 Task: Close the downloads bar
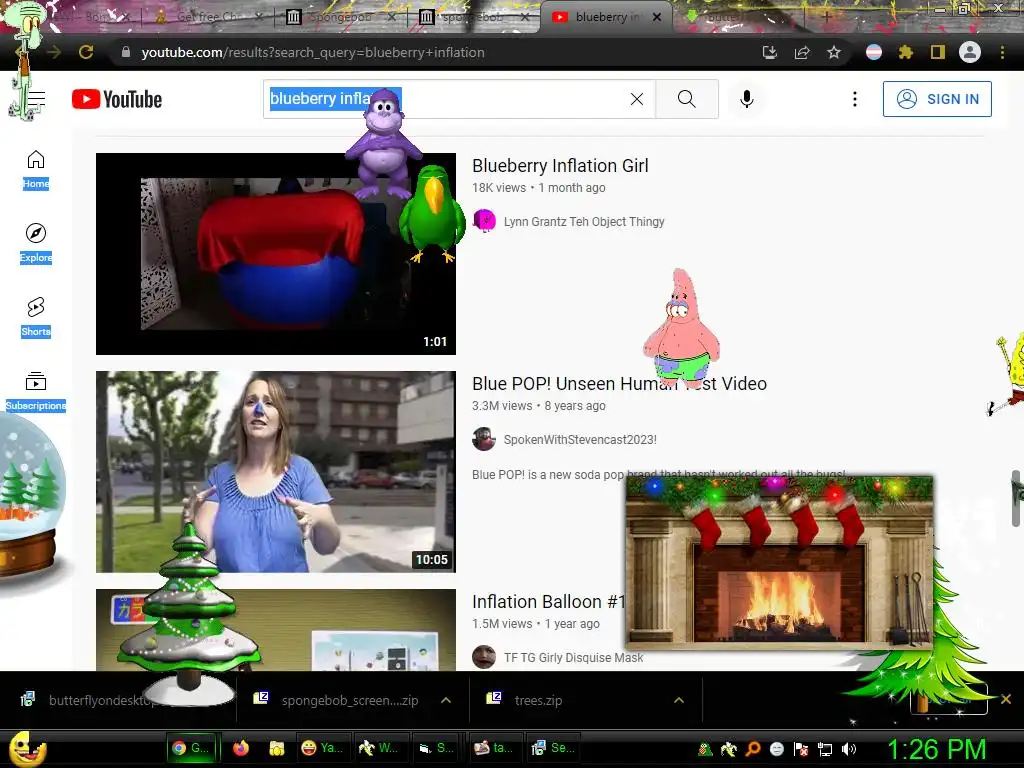click(x=1006, y=699)
